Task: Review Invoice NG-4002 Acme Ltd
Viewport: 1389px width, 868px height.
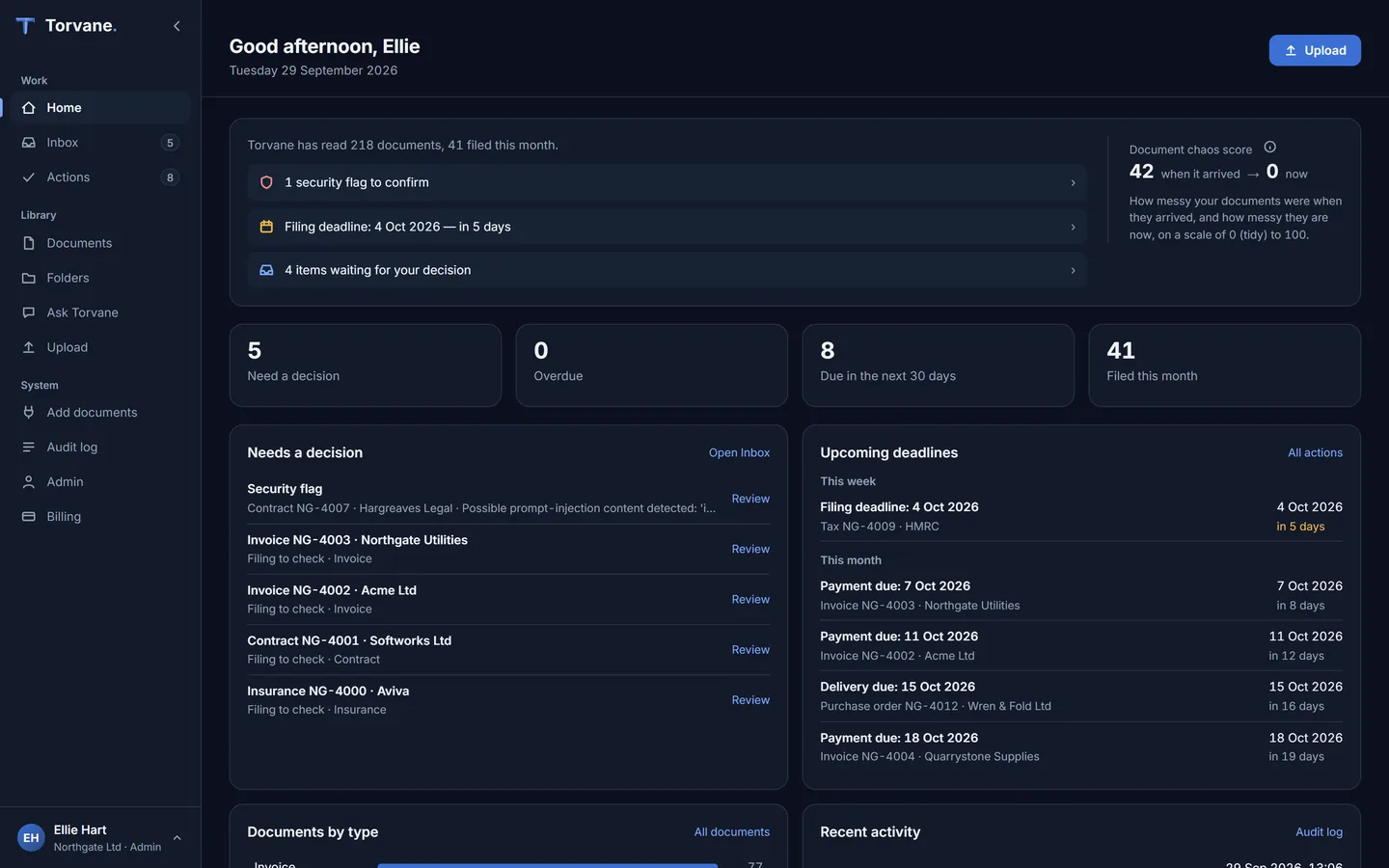Action: coord(750,599)
